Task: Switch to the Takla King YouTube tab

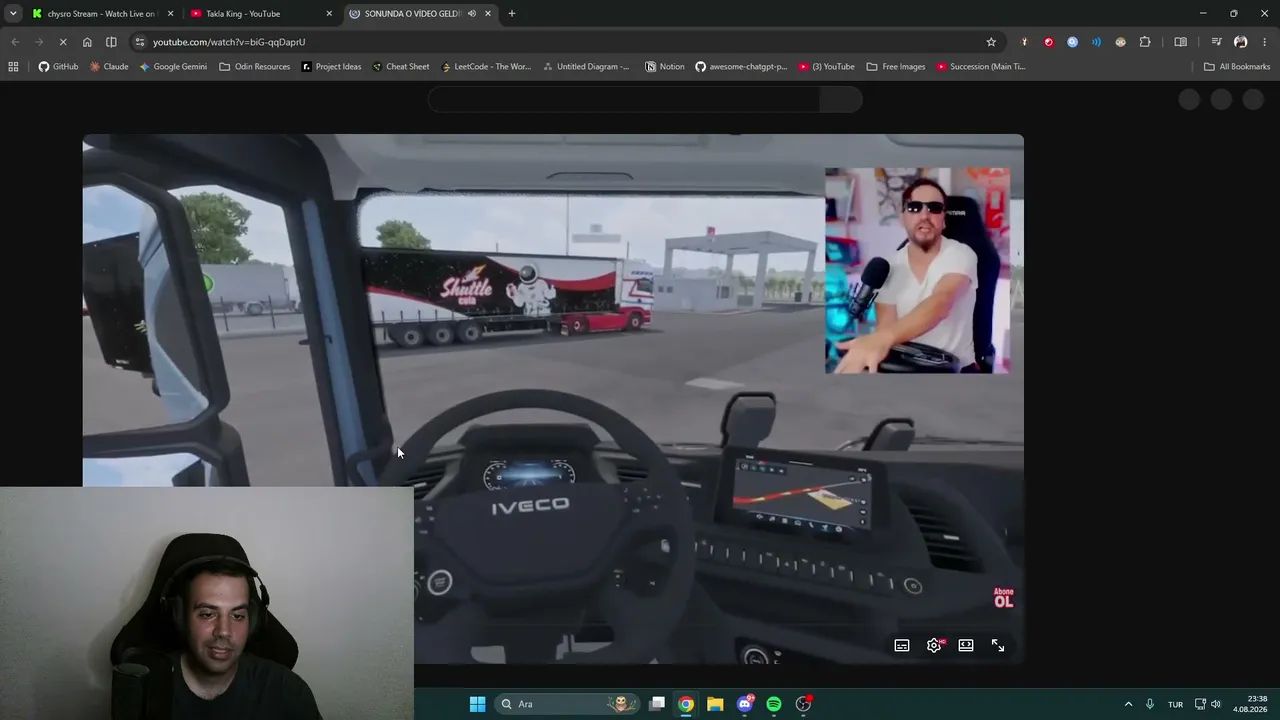Action: [260, 14]
